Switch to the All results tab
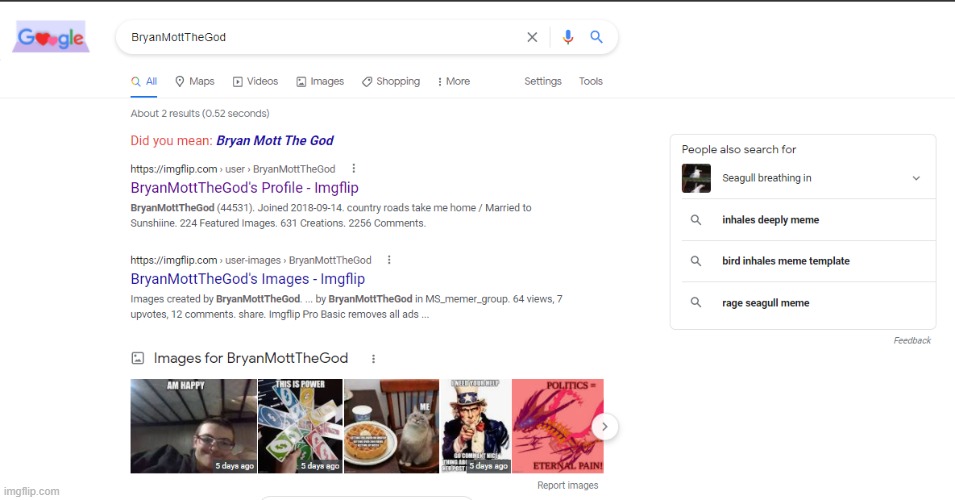955x500 pixels. click(144, 81)
